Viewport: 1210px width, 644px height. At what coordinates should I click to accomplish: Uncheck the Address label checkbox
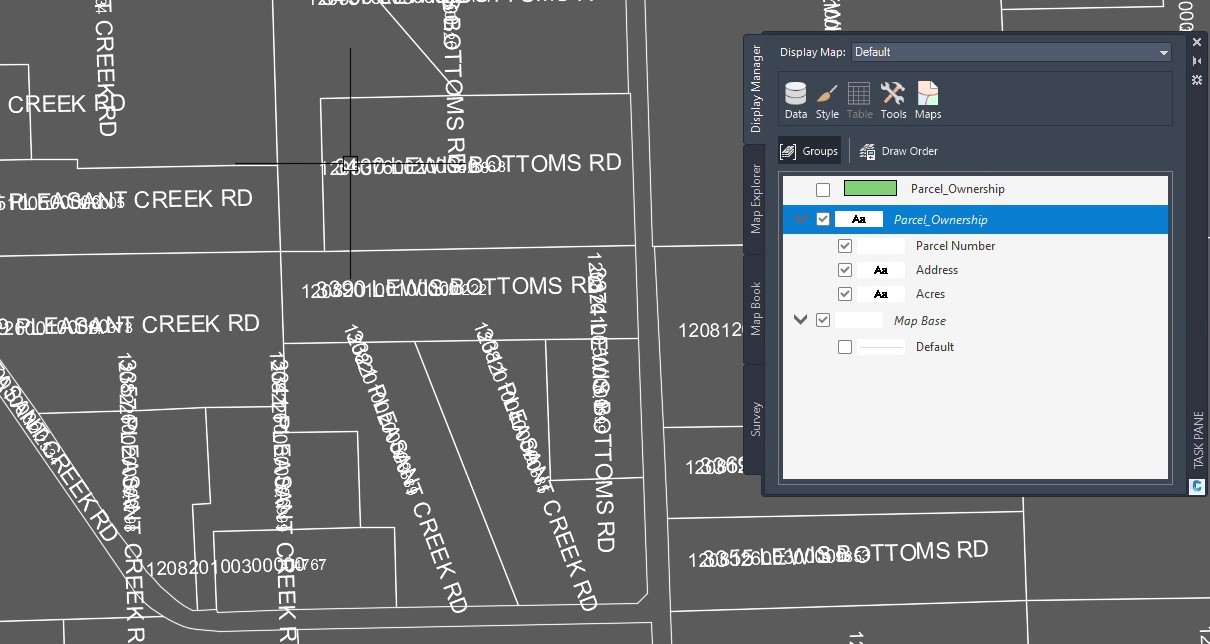click(x=845, y=269)
